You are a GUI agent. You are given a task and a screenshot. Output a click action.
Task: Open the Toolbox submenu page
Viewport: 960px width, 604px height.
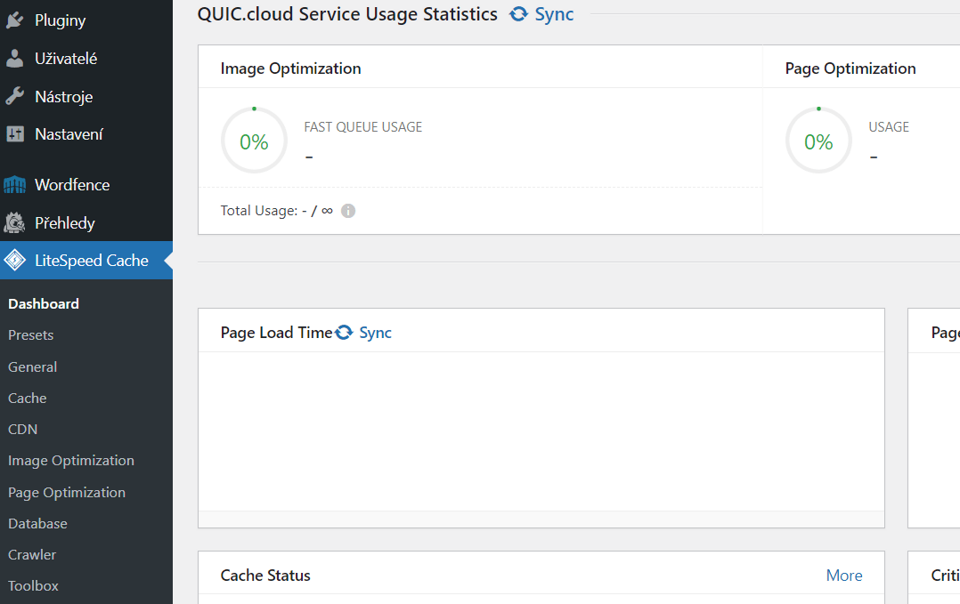click(33, 586)
